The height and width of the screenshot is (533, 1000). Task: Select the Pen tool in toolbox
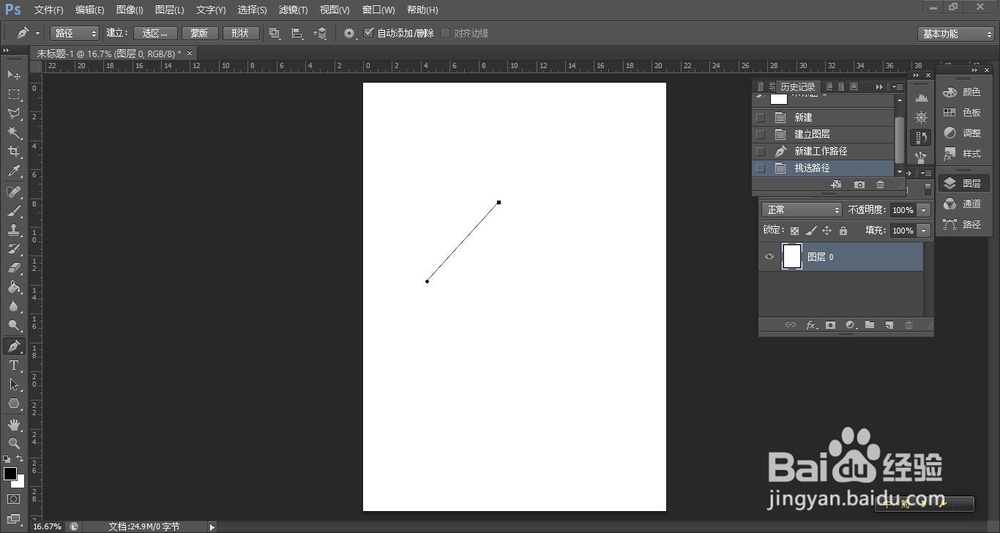[x=13, y=346]
